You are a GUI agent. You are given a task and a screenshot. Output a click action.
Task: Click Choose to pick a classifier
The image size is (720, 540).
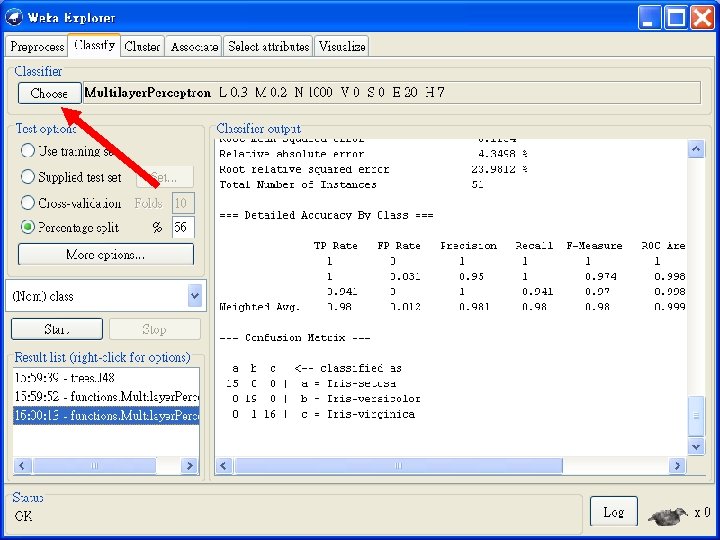50,93
